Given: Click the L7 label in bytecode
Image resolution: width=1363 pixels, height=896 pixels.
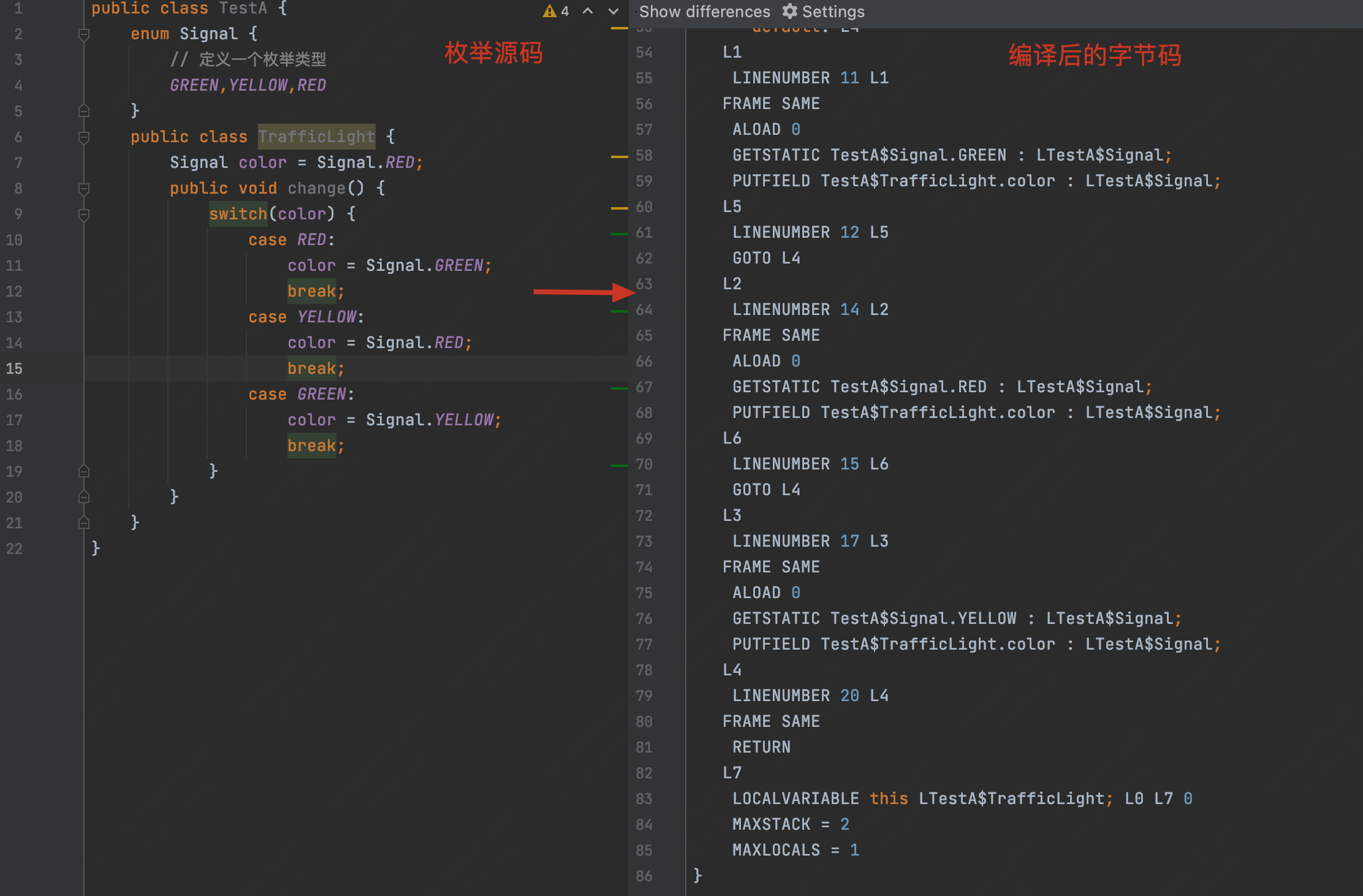Looking at the screenshot, I should [x=732, y=773].
